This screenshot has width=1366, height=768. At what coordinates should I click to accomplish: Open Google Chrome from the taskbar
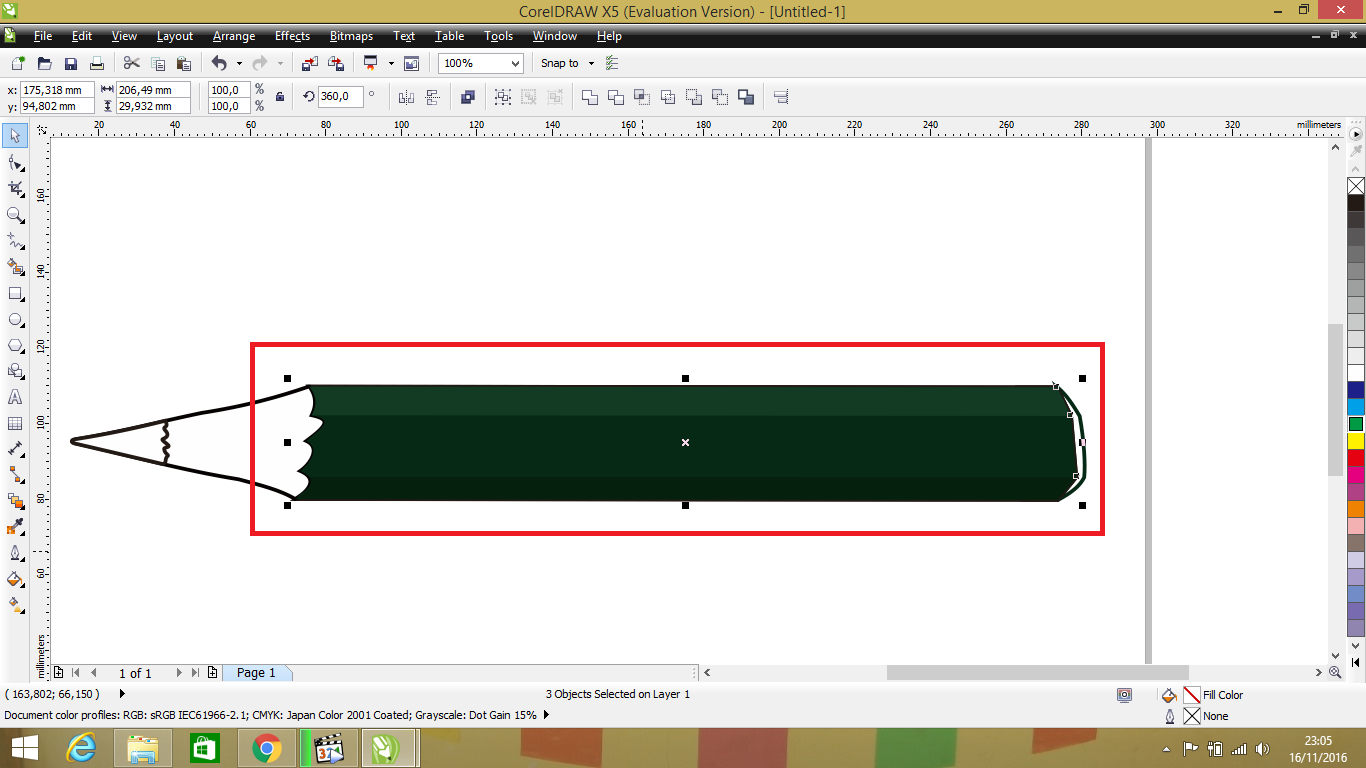(267, 748)
